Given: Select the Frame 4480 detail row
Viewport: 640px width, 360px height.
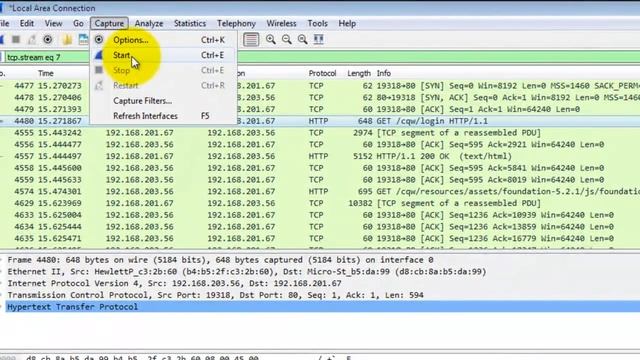Looking at the screenshot, I should pyautogui.click(x=320, y=260).
